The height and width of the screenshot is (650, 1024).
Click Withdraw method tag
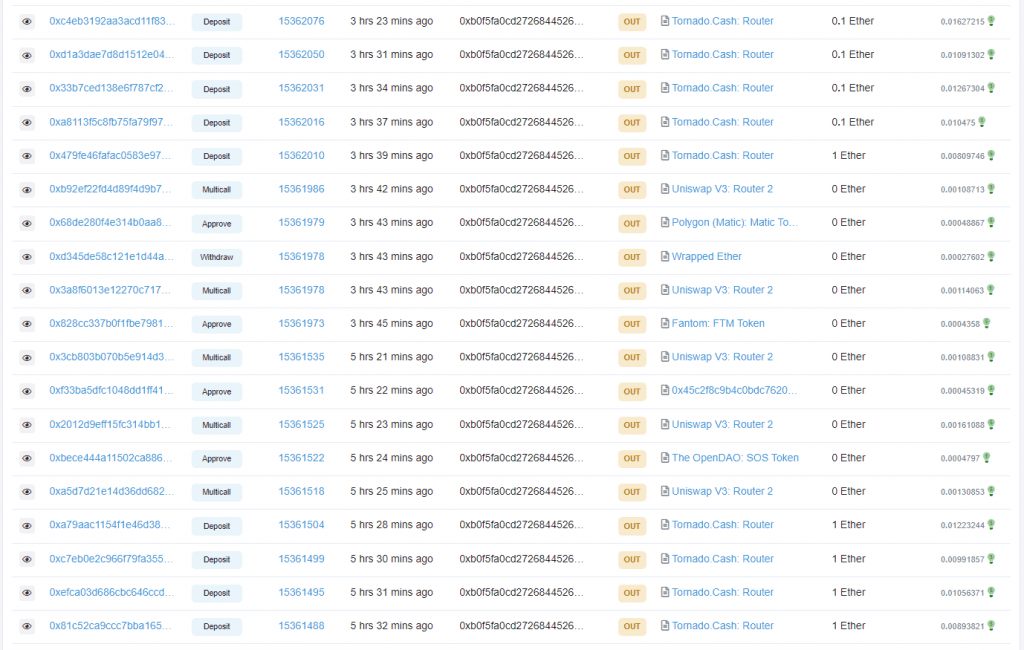click(x=217, y=257)
